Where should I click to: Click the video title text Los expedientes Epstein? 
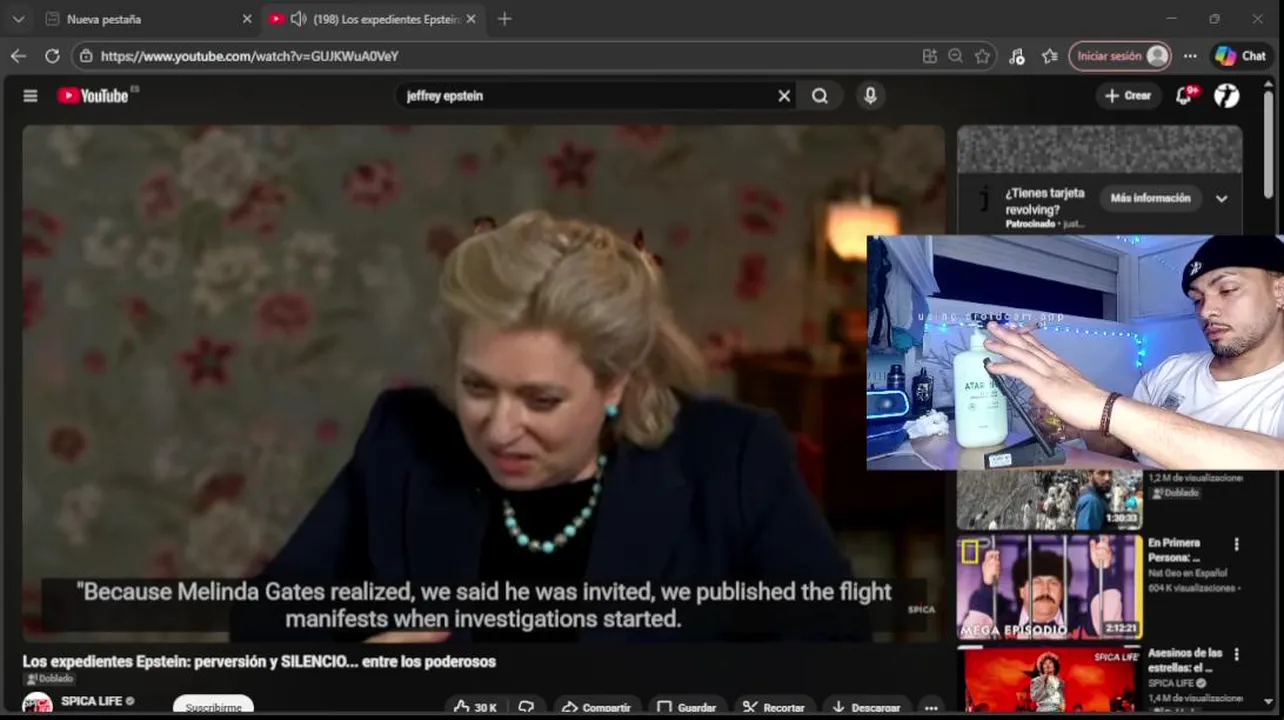pos(259,661)
